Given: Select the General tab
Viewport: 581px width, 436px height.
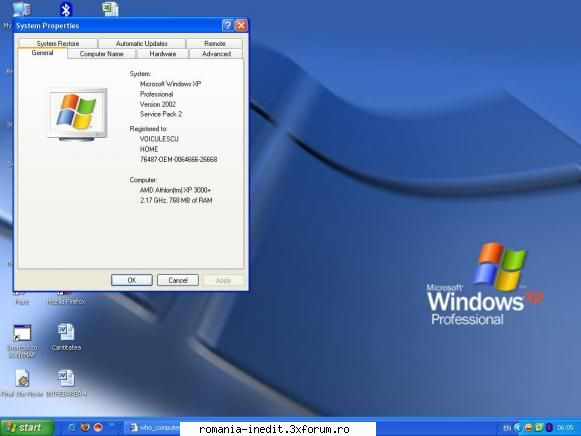Looking at the screenshot, I should click(x=42, y=53).
